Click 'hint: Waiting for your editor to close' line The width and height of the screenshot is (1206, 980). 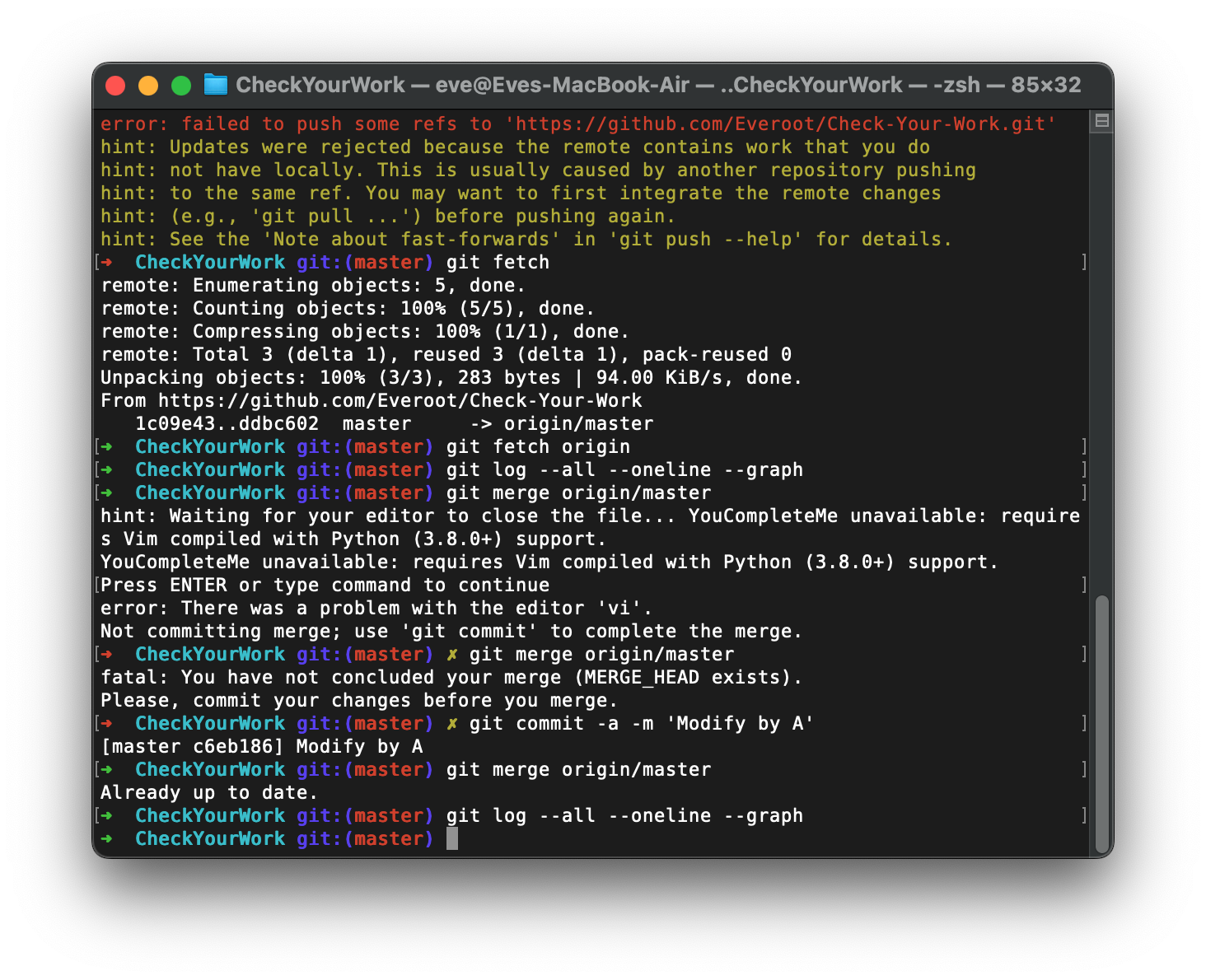point(590,527)
